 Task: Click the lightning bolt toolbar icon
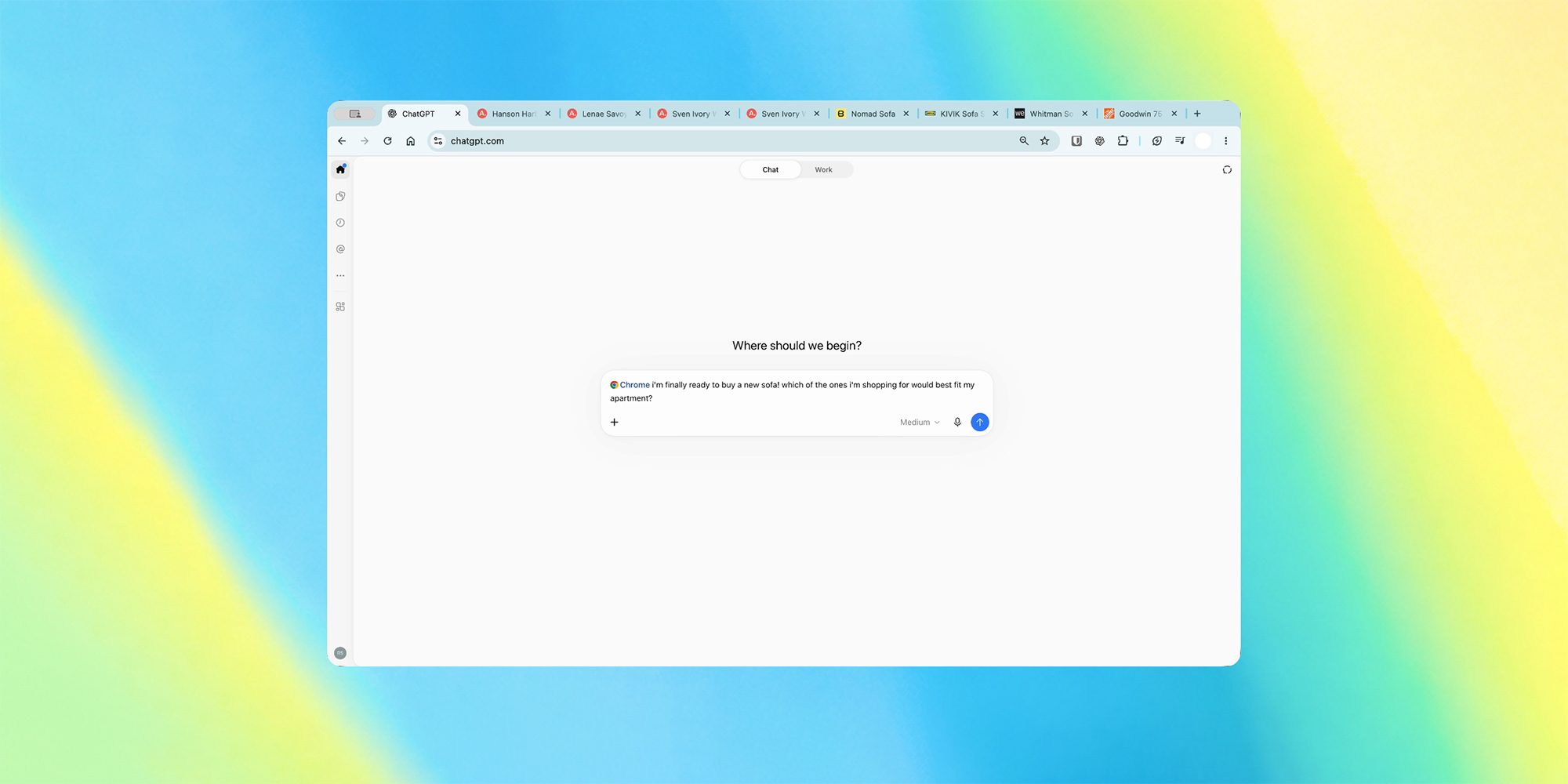coord(1156,141)
